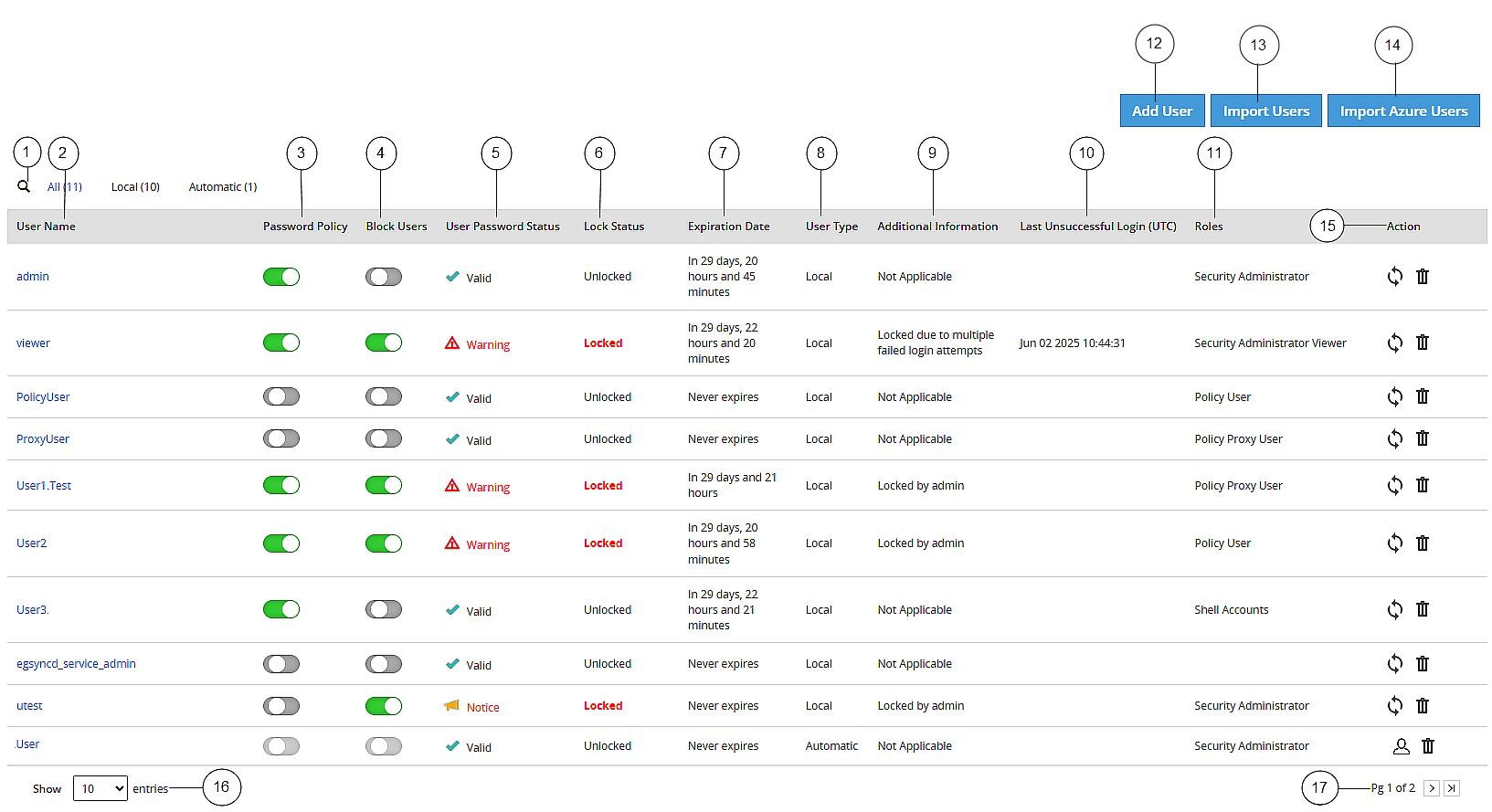Open the egsyncd_service_admin link
This screenshot has width=1492, height=812.
(76, 663)
